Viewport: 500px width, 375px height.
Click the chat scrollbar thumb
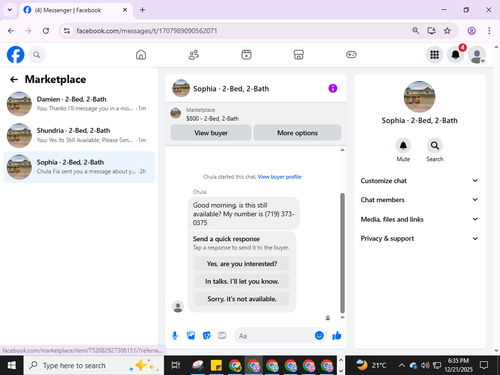pos(342,253)
